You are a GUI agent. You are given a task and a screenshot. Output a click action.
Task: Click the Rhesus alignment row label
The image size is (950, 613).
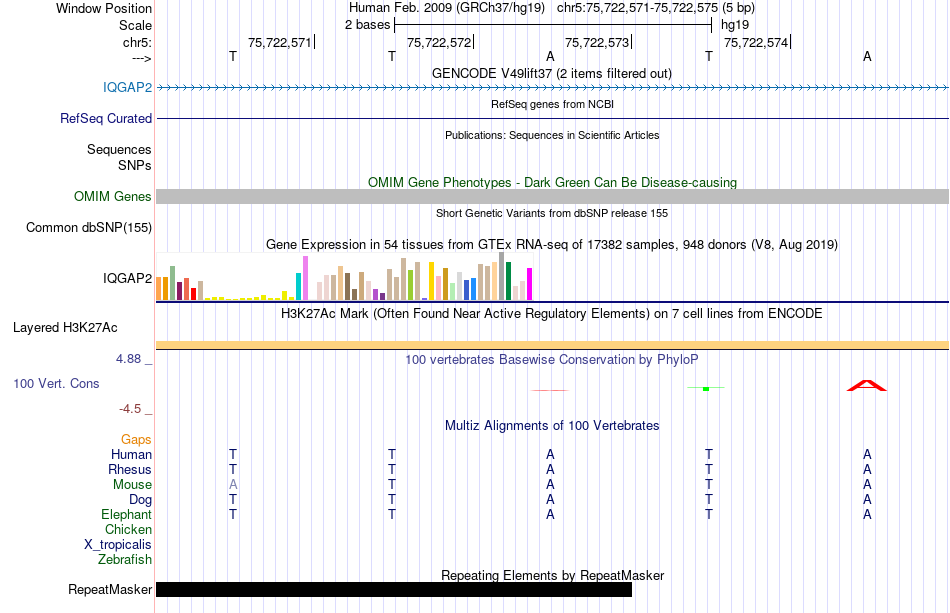coord(130,469)
